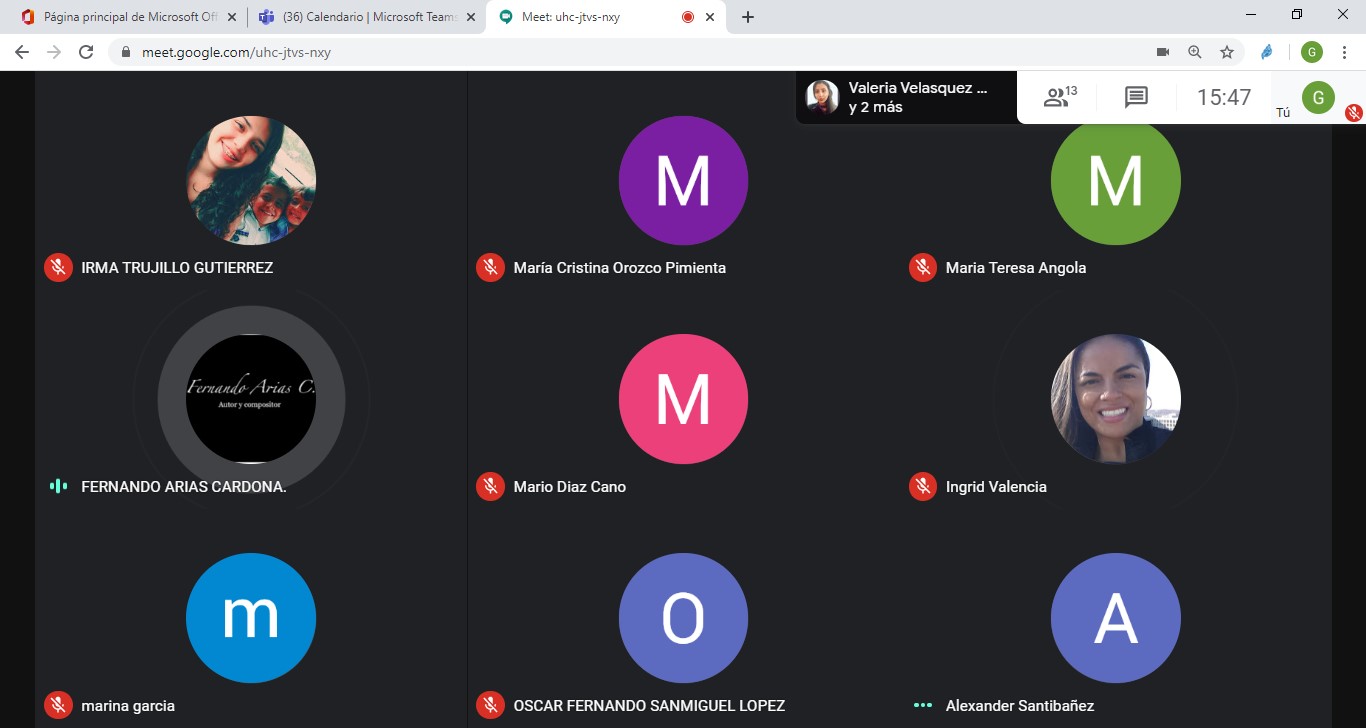
Task: Click muted mic icon beside IRMA TRUJILLO GUTIERREZ
Action: coord(58,267)
